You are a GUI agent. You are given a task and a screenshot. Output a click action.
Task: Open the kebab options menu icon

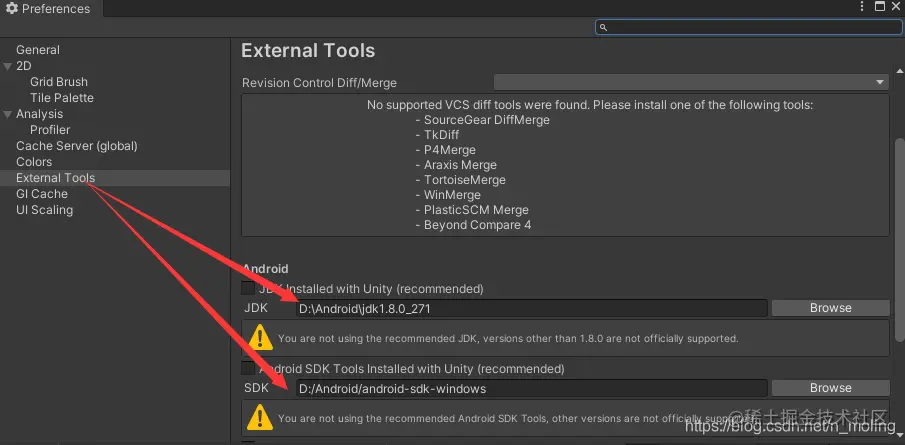pyautogui.click(x=862, y=6)
